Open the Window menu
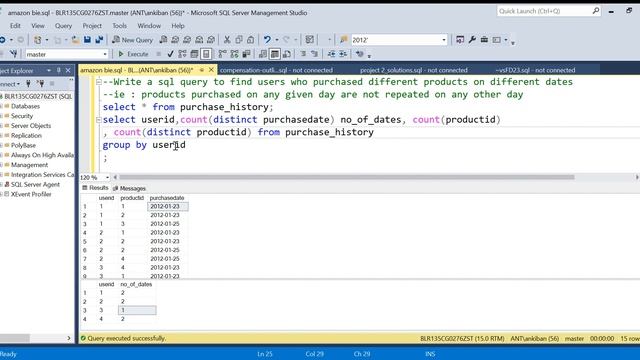Image resolution: width=640 pixels, height=360 pixels. coord(149,26)
